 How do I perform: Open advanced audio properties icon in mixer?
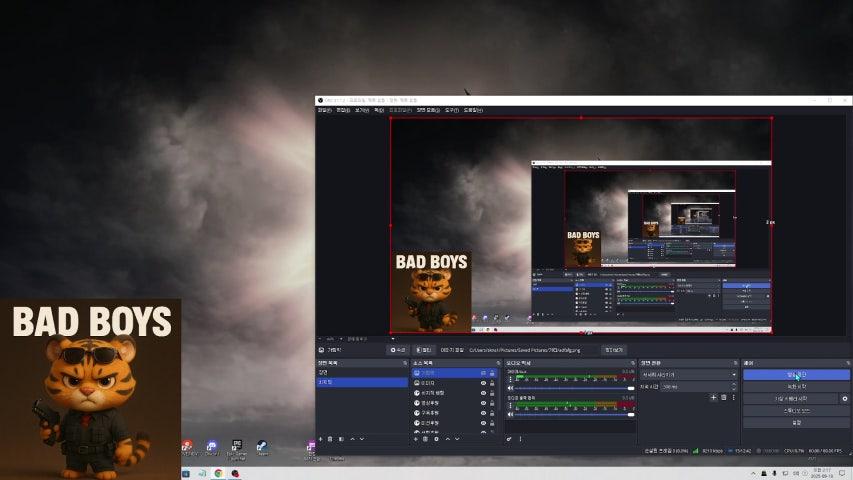coord(509,439)
